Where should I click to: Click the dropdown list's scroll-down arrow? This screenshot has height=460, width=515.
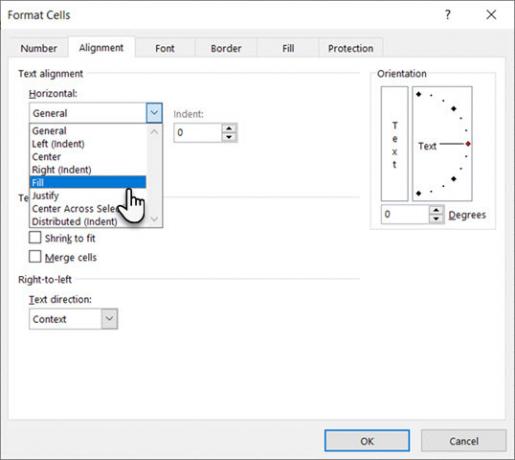[154, 219]
